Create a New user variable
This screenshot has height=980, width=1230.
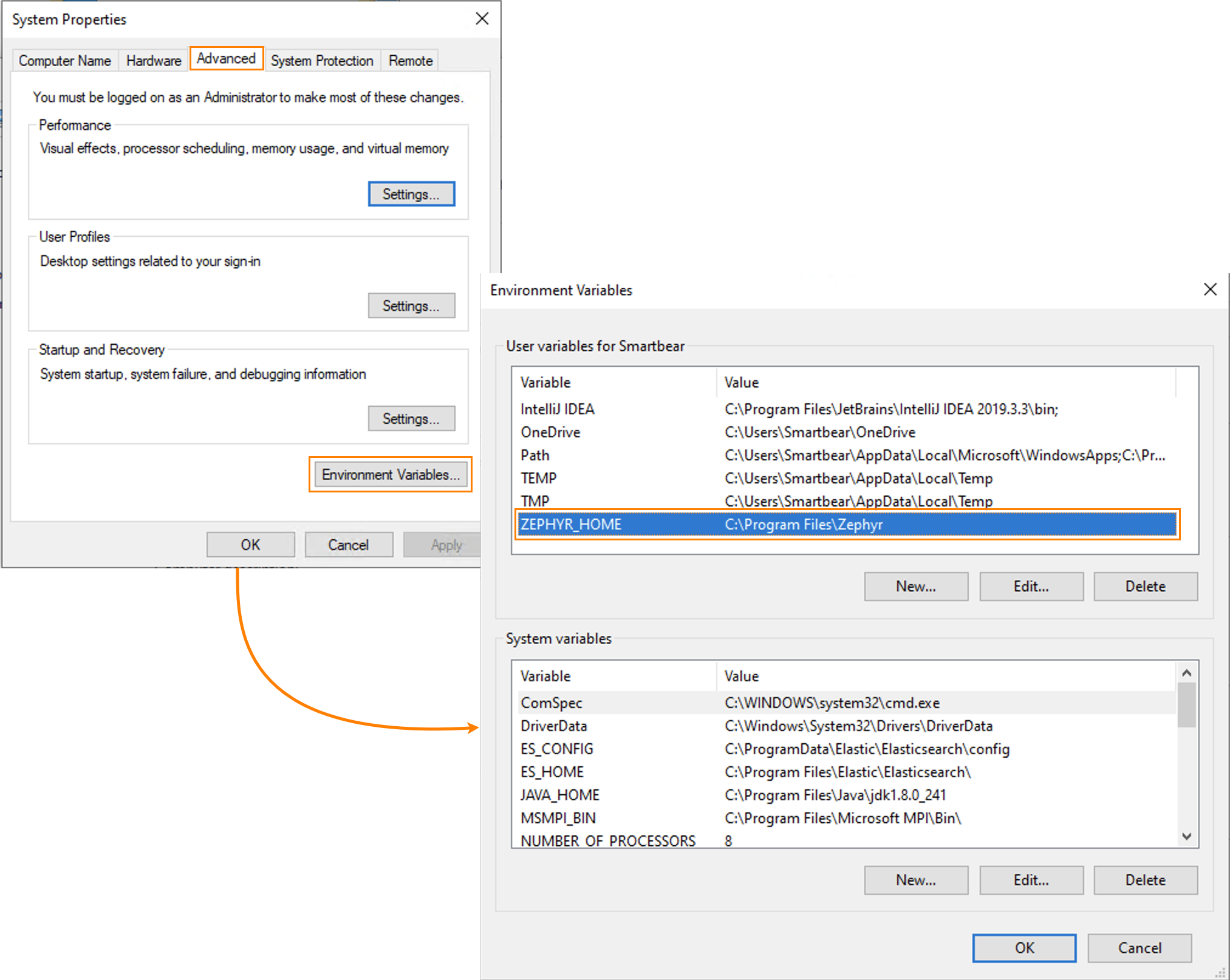[915, 587]
